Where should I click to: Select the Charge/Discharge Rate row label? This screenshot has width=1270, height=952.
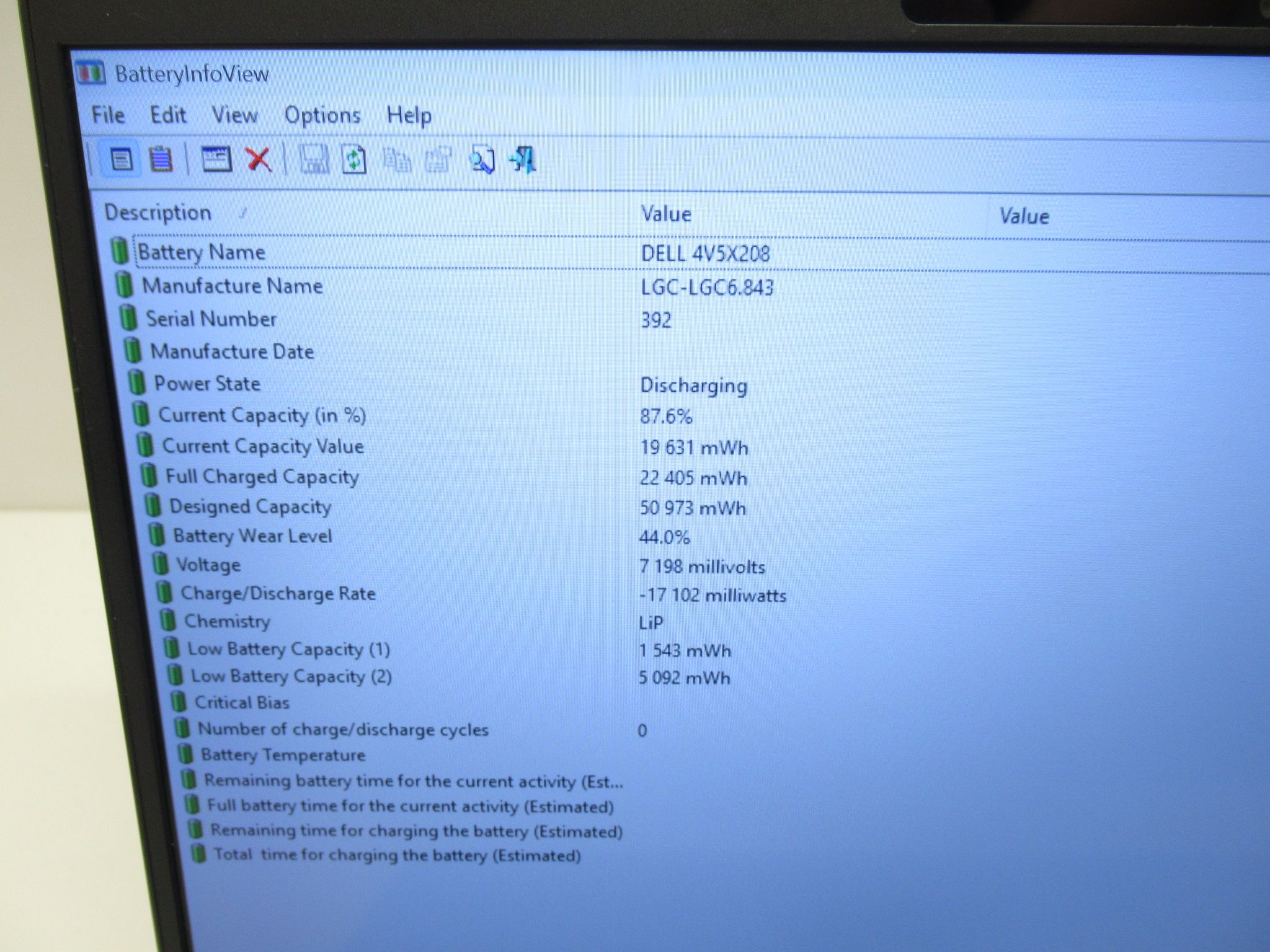coord(278,593)
